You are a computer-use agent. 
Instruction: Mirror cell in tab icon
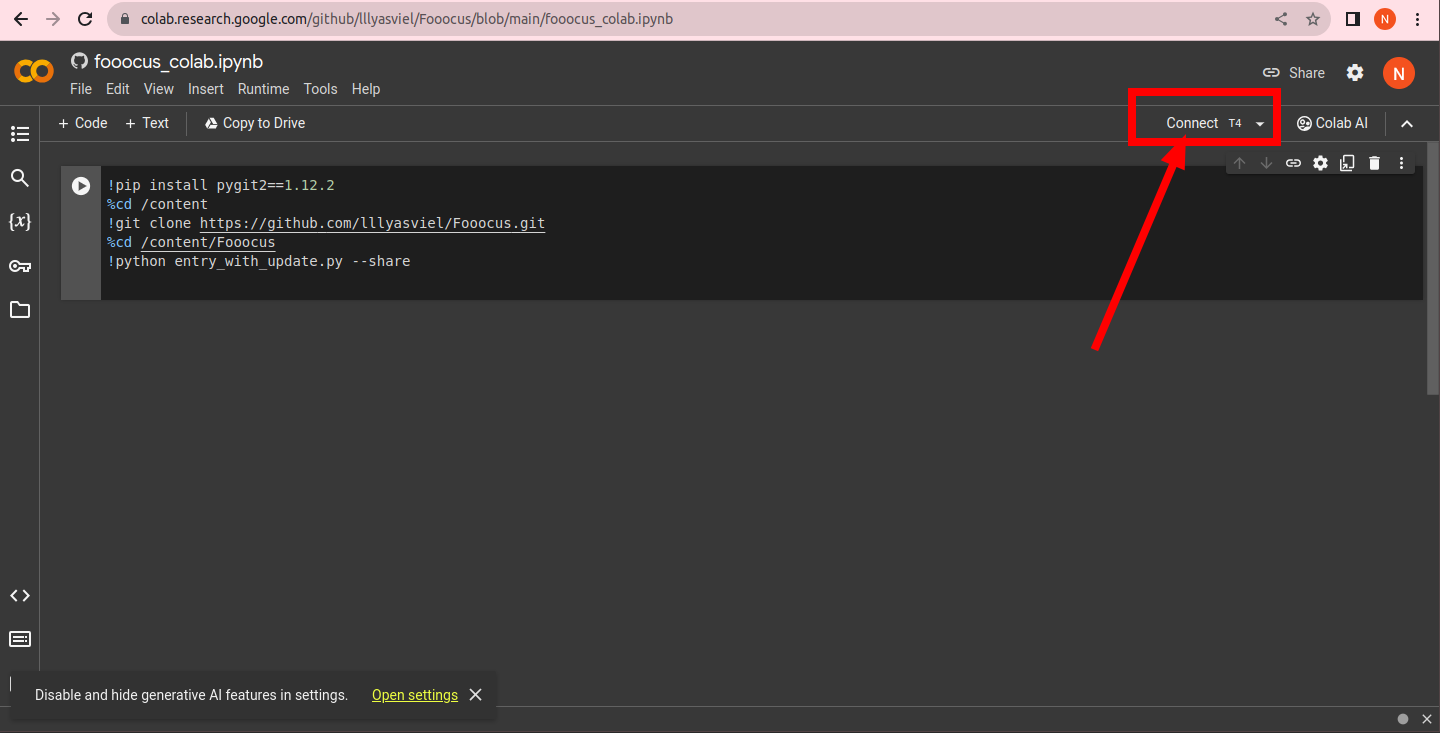pos(1347,163)
